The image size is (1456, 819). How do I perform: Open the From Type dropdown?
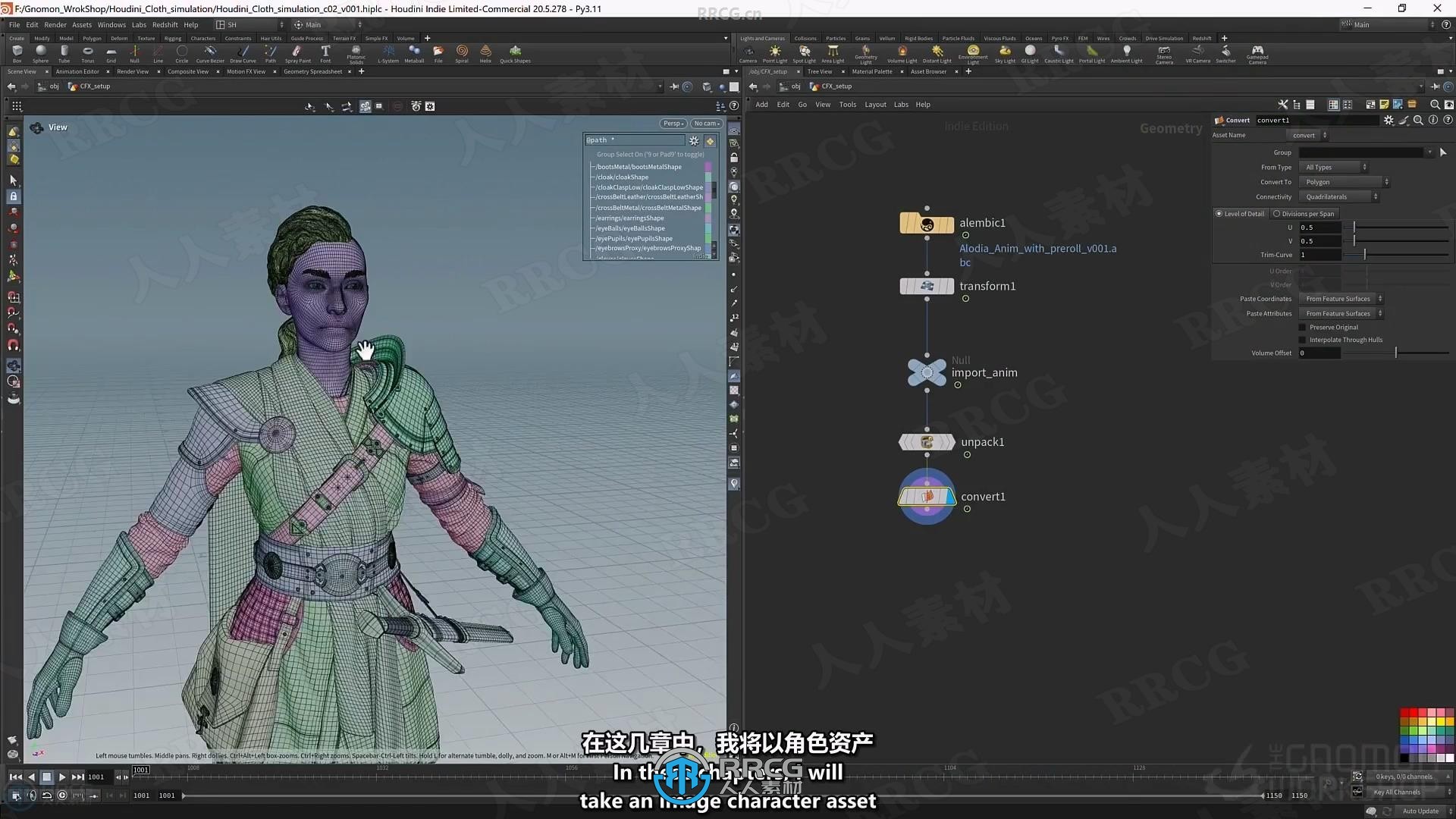[x=1334, y=168]
